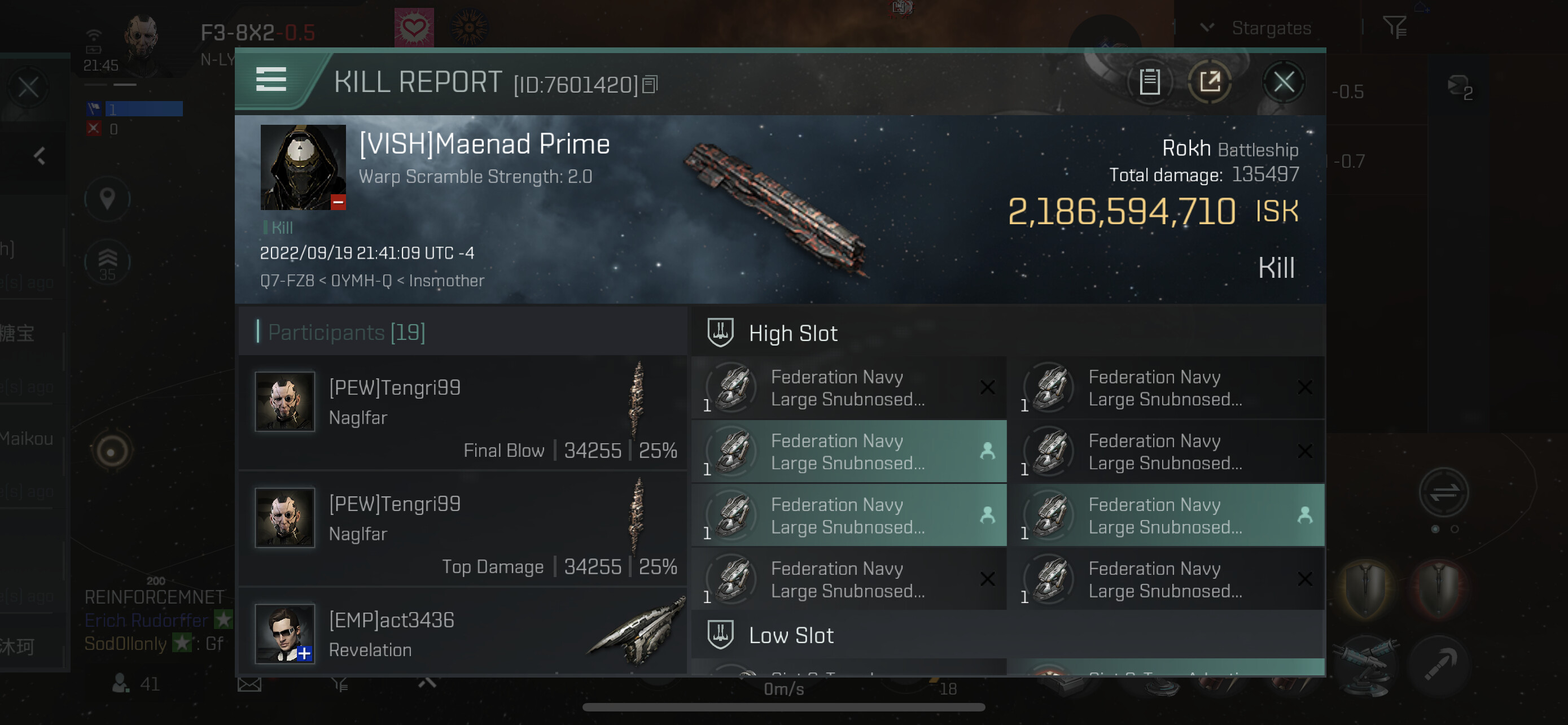This screenshot has height=725, width=1568.
Task: Click the Participants section header
Action: click(347, 333)
